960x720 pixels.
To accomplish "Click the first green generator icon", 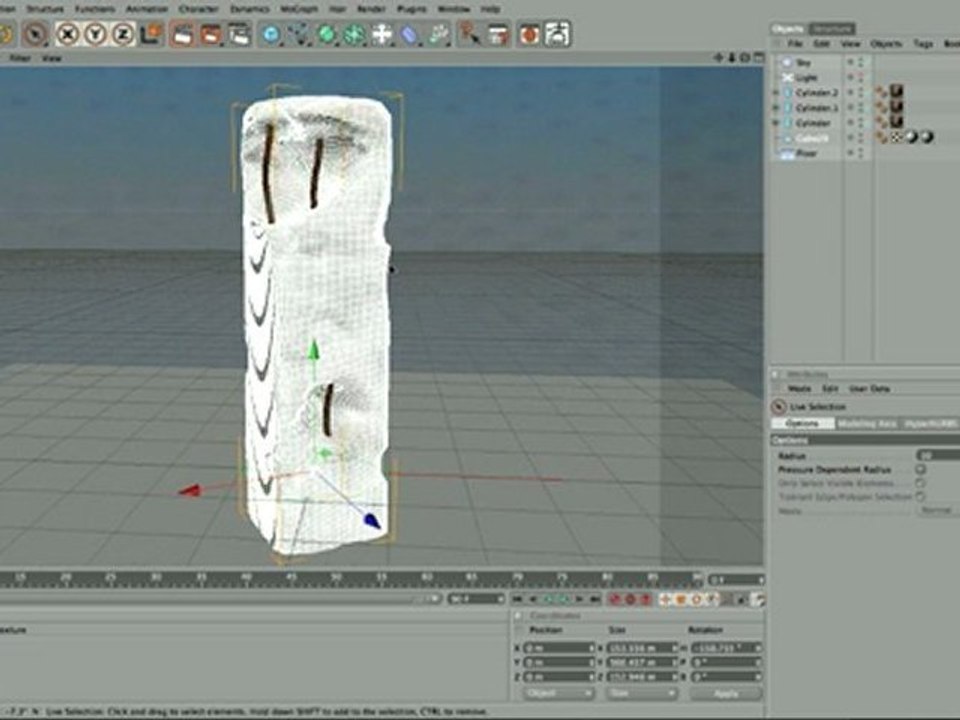I will pos(327,34).
